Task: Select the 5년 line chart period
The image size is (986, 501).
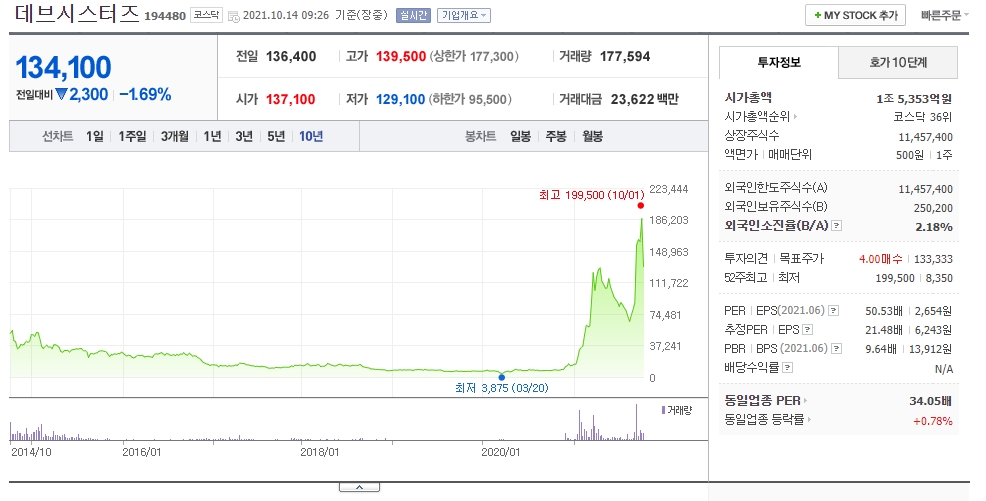Action: point(276,136)
